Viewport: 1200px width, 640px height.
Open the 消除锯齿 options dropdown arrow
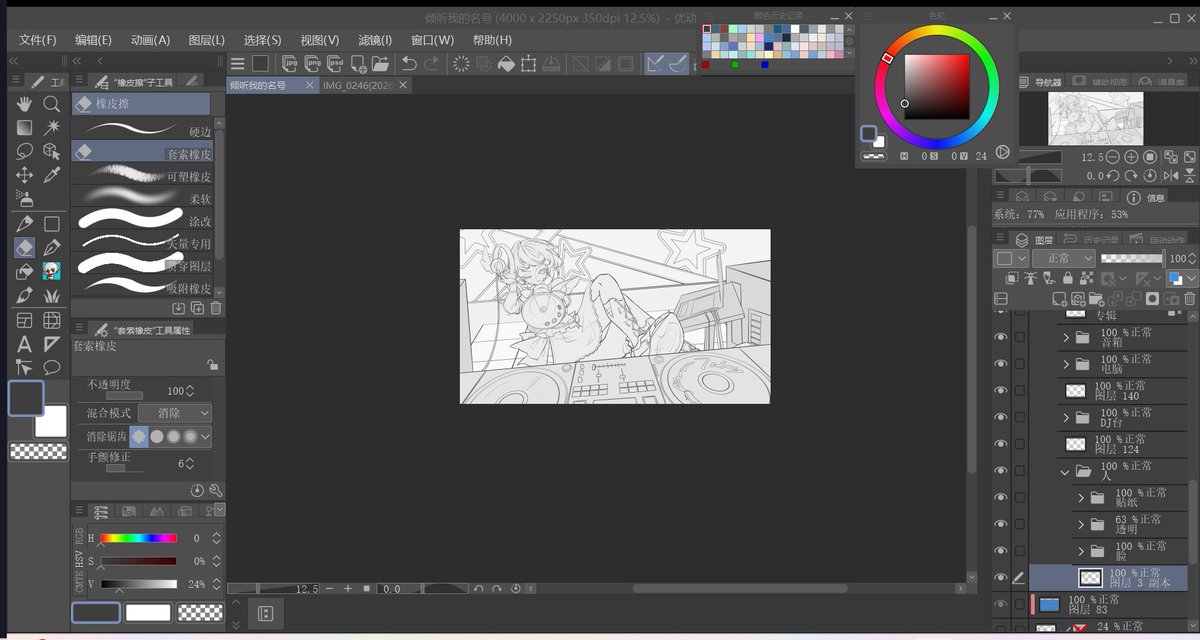pyautogui.click(x=206, y=437)
